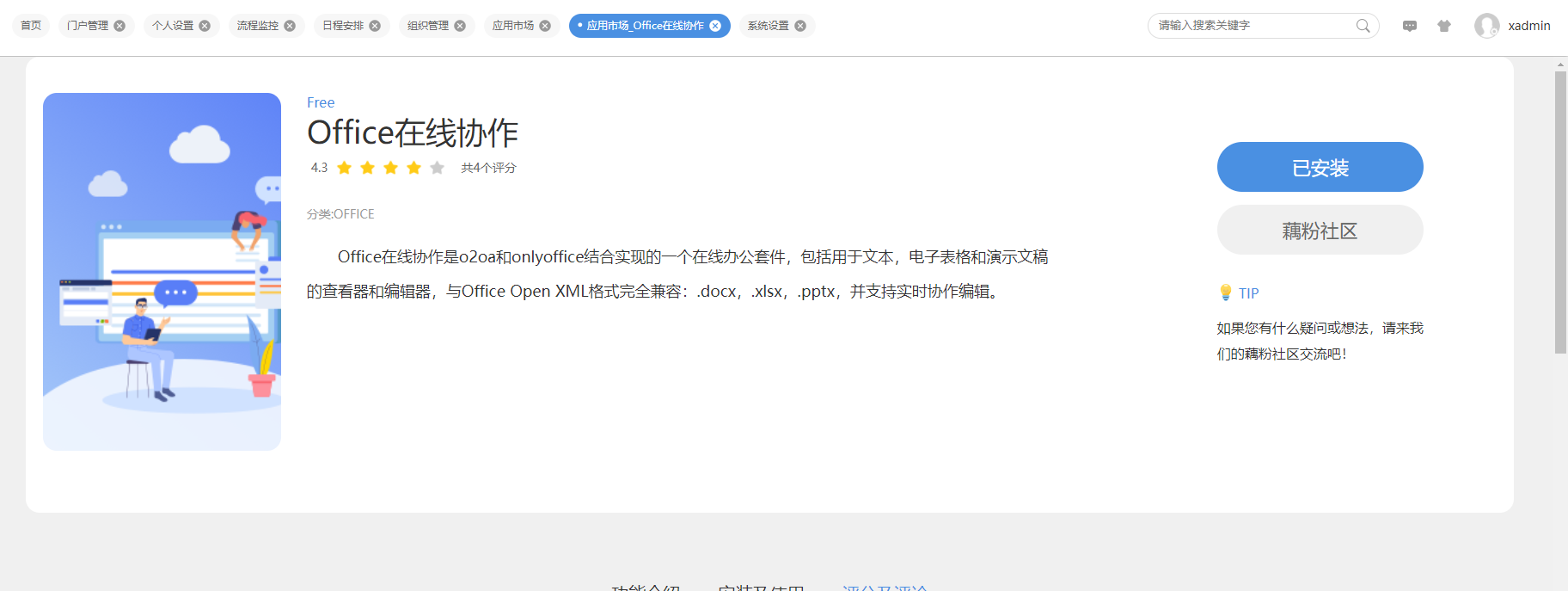Click the xadmin user avatar

(x=1487, y=26)
